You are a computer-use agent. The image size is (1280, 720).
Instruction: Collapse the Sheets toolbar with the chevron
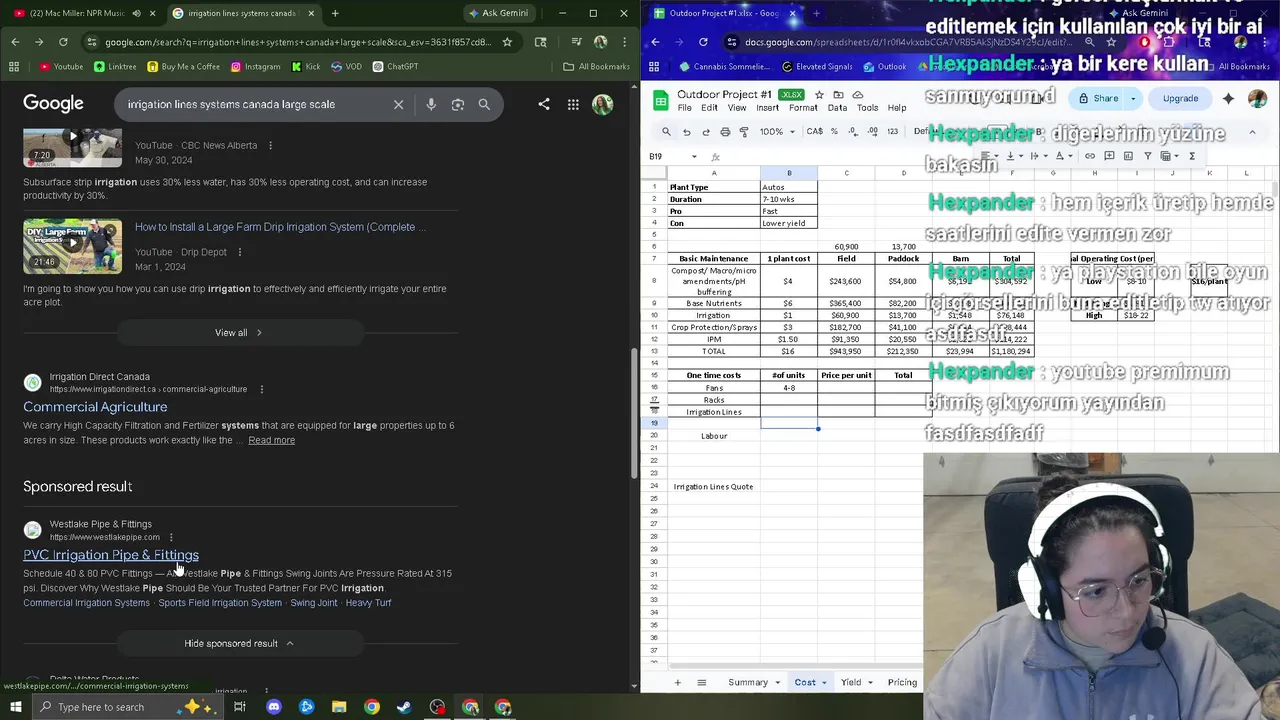[x=1252, y=131]
